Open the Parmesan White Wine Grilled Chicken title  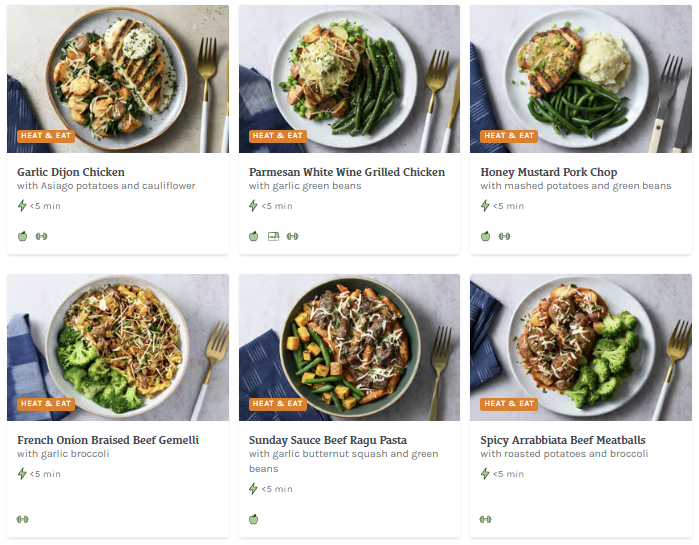click(346, 172)
